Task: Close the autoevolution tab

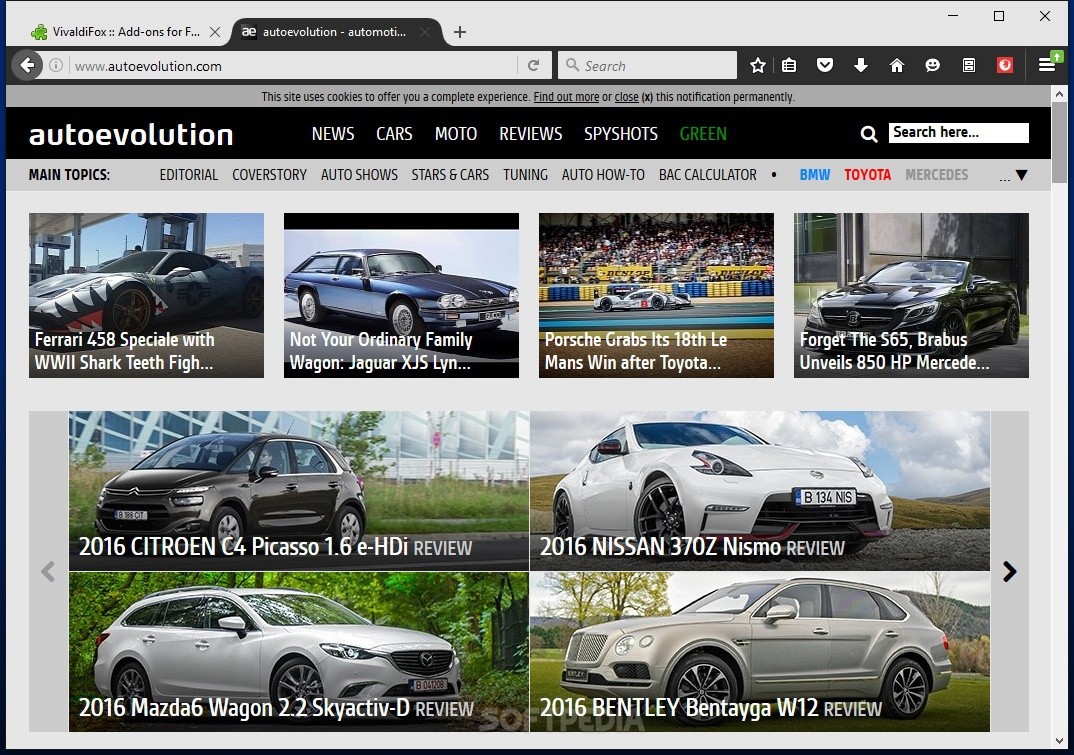Action: 425,32
